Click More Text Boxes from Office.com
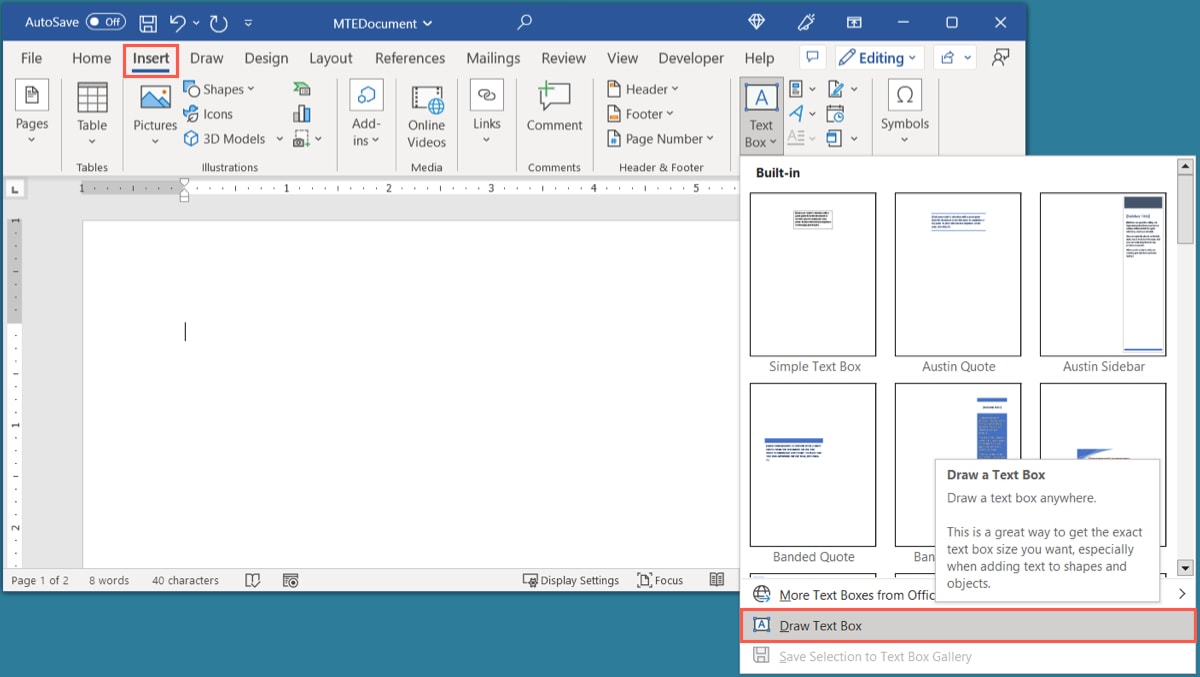This screenshot has height=677, width=1200. pyautogui.click(x=855, y=594)
